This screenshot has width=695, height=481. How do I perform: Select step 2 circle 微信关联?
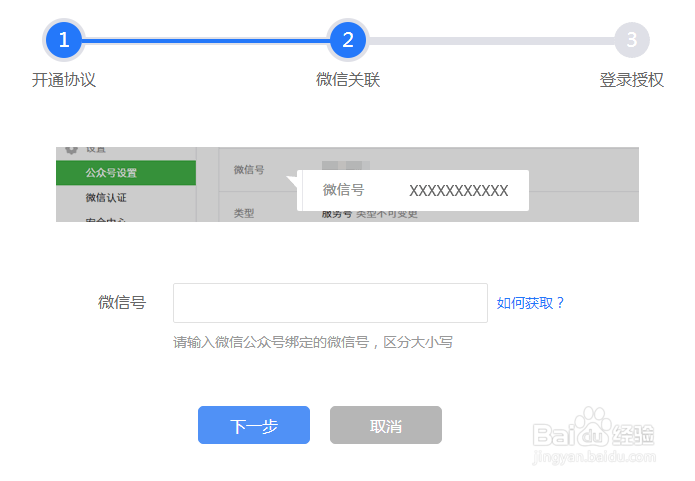coord(348,40)
